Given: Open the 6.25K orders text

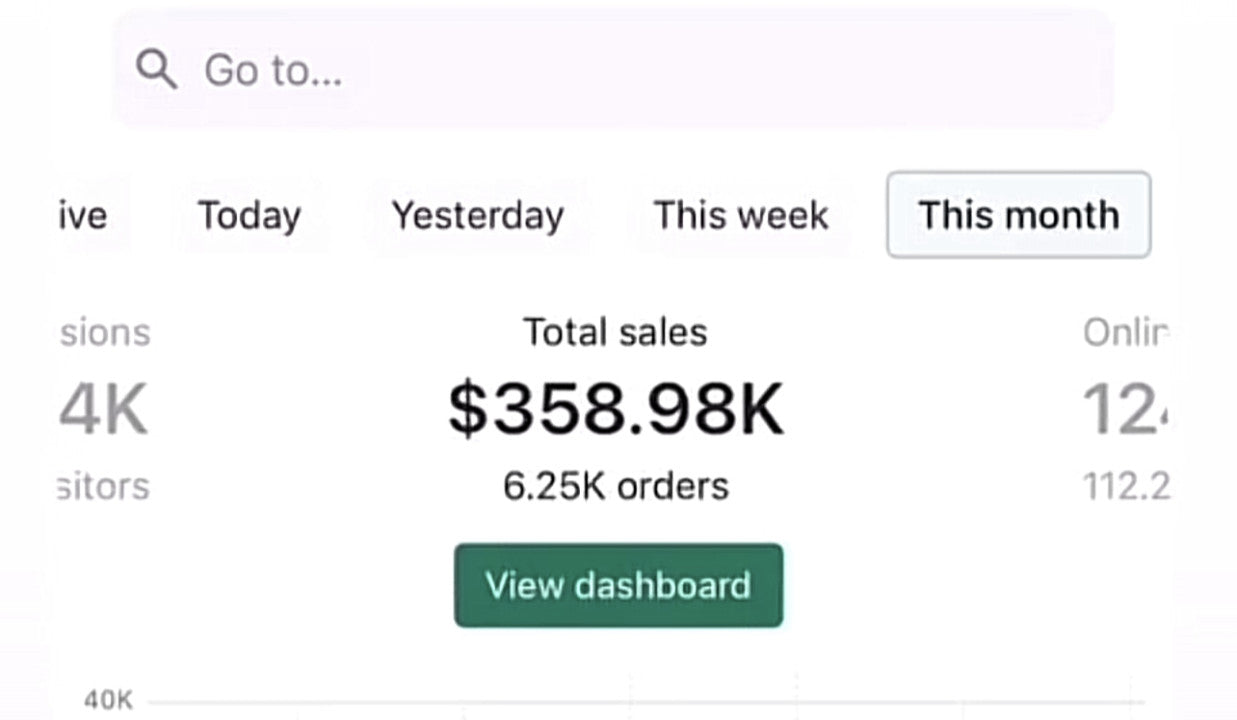Looking at the screenshot, I should point(616,486).
